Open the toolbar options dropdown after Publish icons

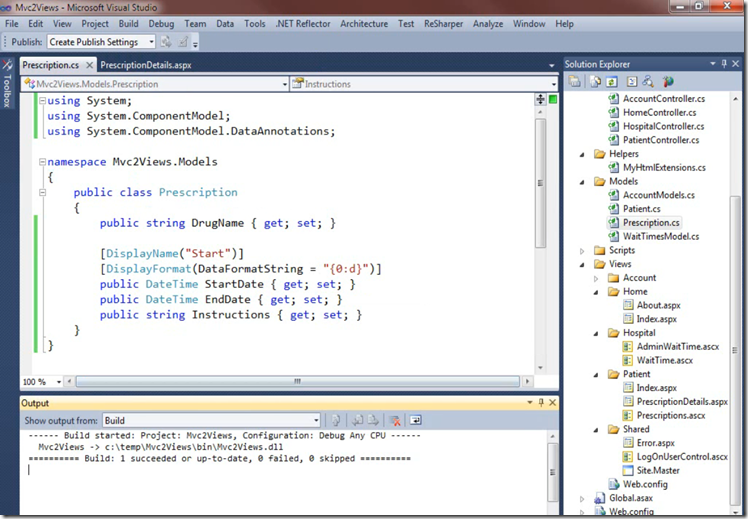coord(195,44)
